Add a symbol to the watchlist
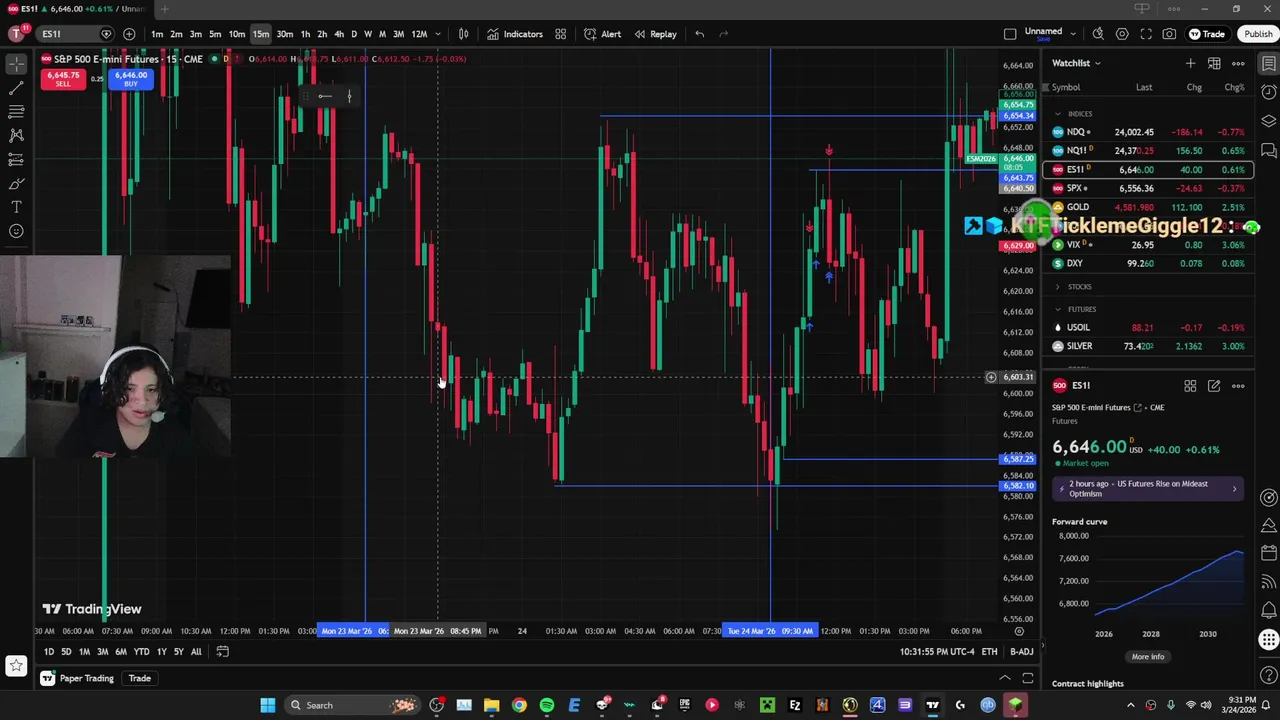The height and width of the screenshot is (720, 1280). [x=1190, y=63]
